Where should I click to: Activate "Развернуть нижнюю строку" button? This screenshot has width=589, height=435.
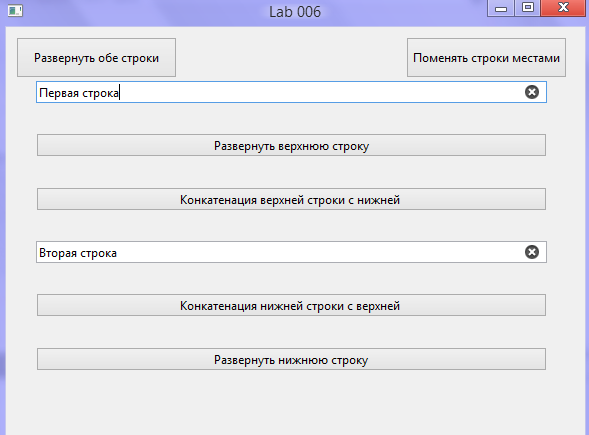point(291,359)
